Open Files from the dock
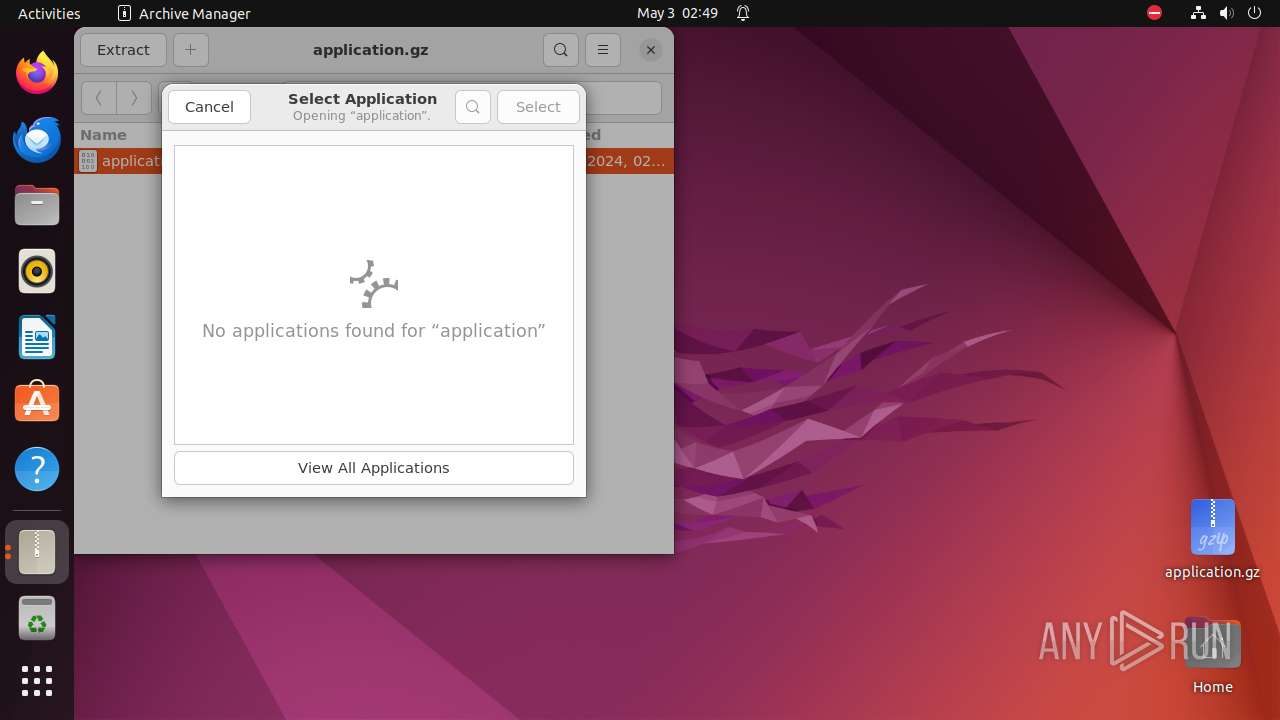 click(x=37, y=205)
